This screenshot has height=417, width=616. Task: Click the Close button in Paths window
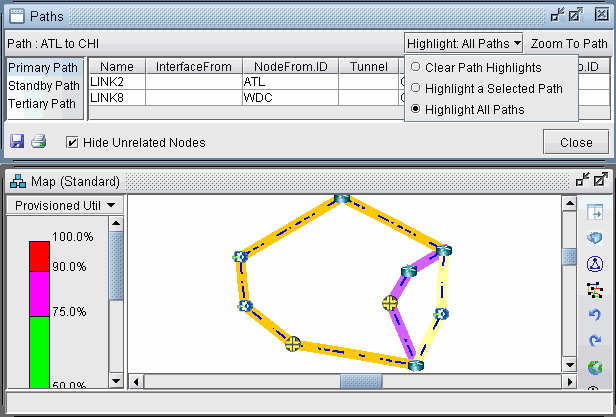[x=575, y=142]
